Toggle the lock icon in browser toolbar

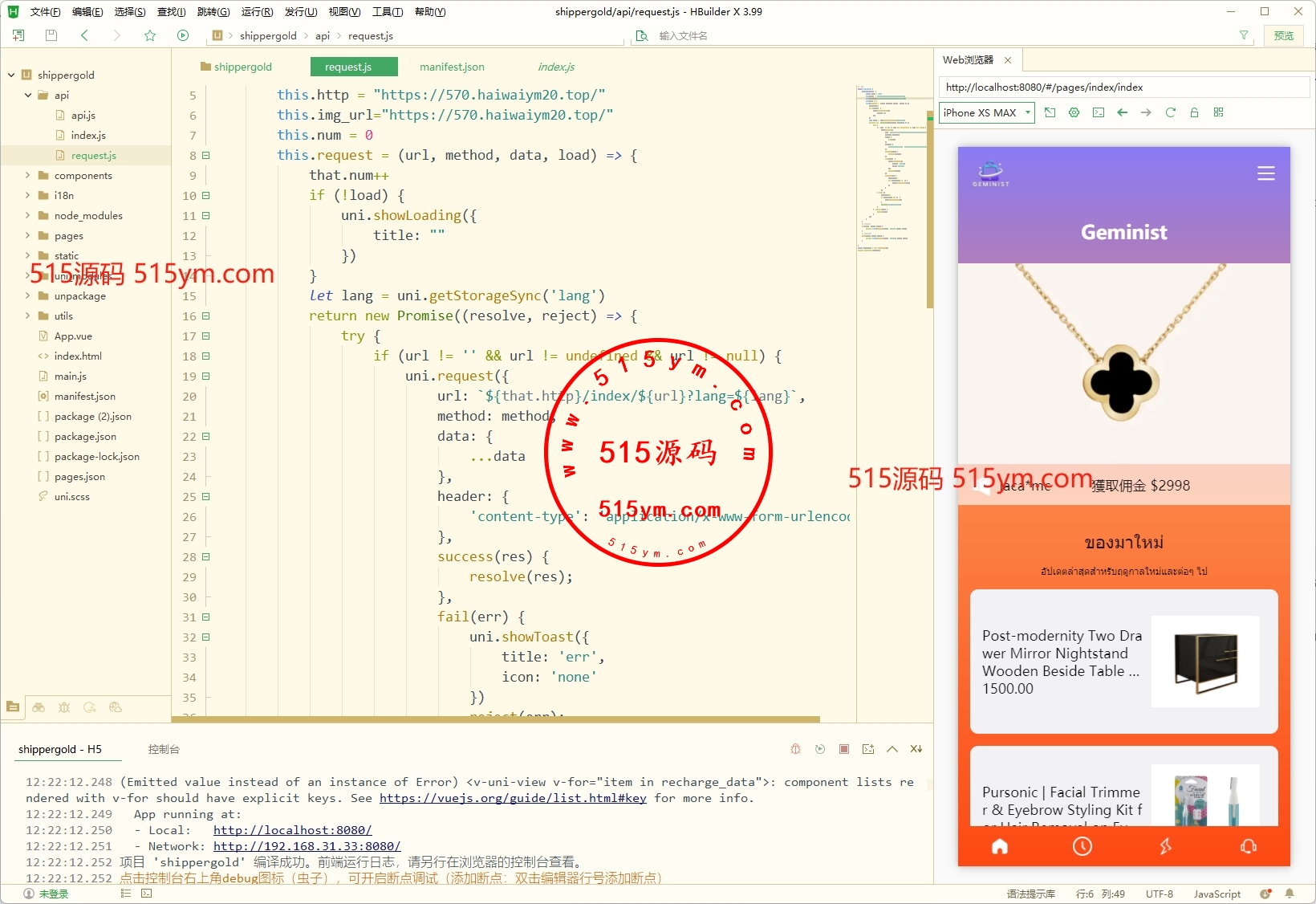[1194, 112]
